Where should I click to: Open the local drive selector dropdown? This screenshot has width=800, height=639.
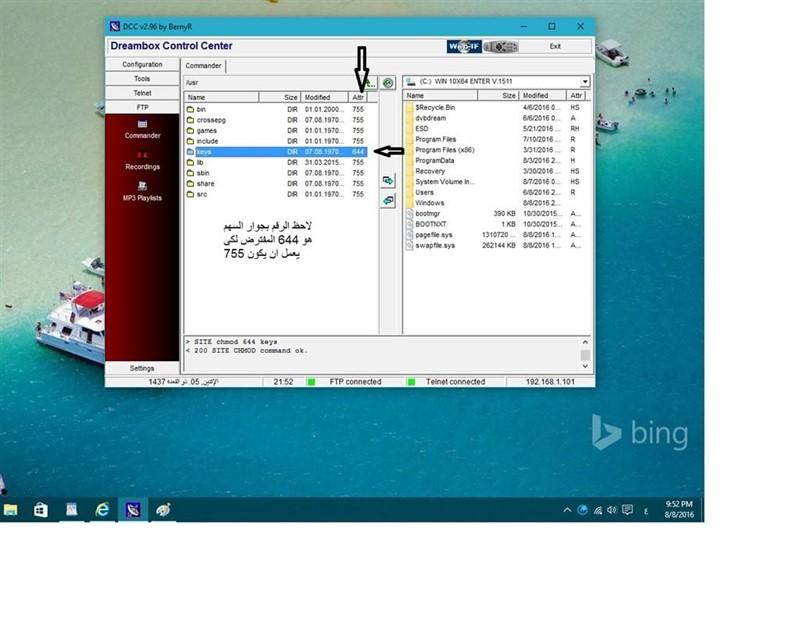(585, 82)
